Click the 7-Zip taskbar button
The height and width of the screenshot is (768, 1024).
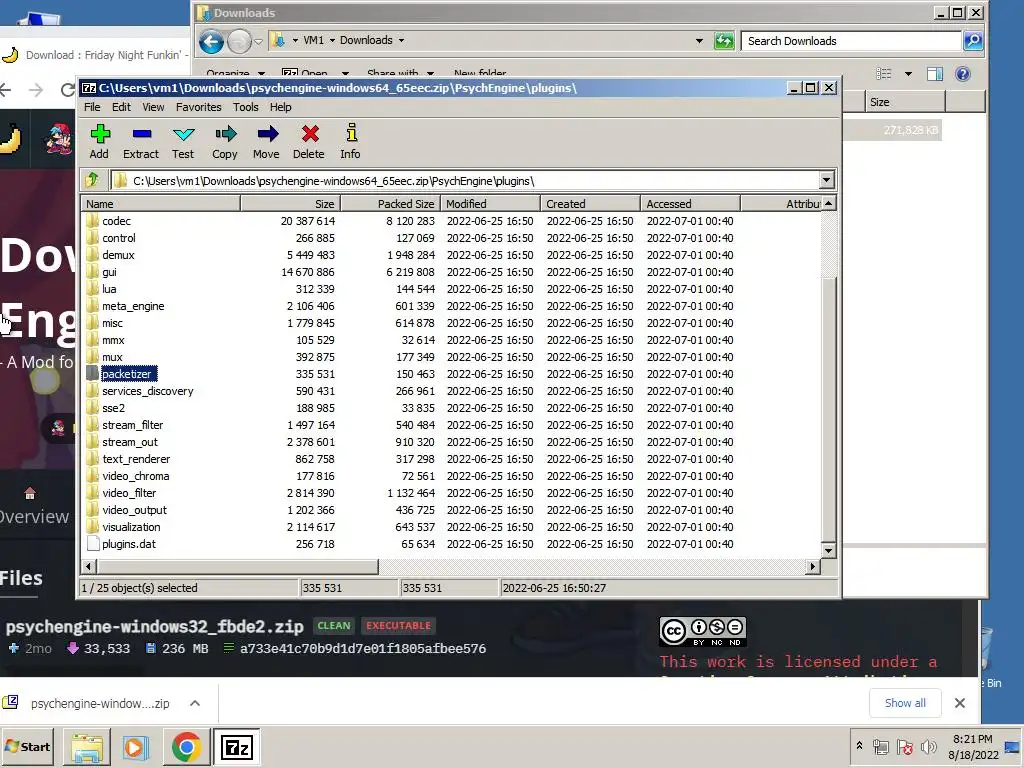(x=236, y=747)
